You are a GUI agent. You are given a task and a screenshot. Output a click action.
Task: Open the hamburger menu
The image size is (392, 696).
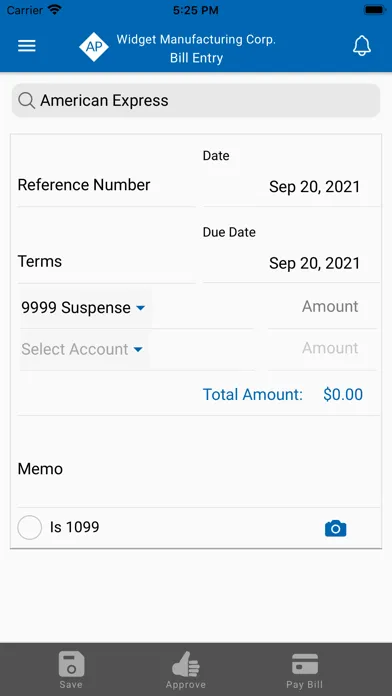coord(27,46)
